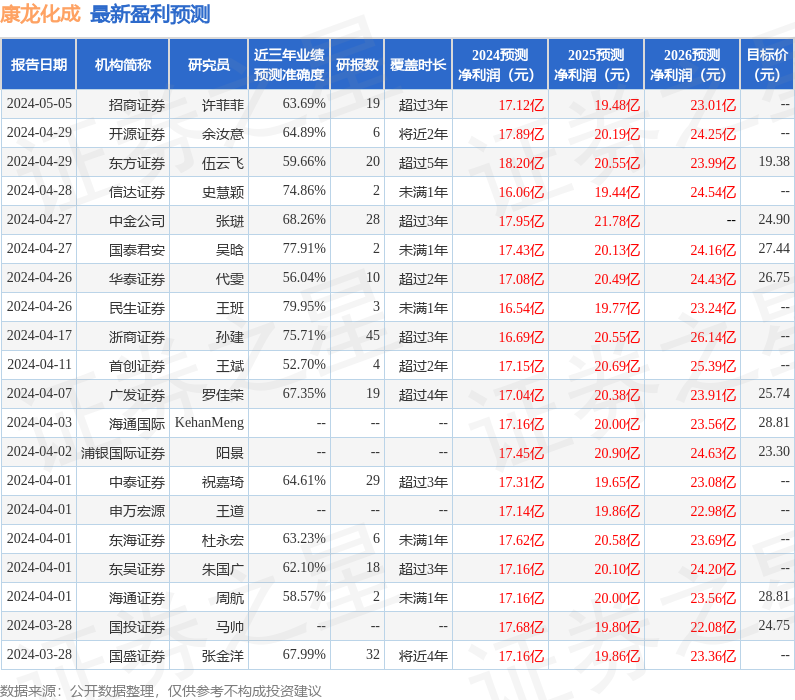This screenshot has width=795, height=700.
Task: Select the 2024-05-05 date cell
Action: click(x=39, y=104)
